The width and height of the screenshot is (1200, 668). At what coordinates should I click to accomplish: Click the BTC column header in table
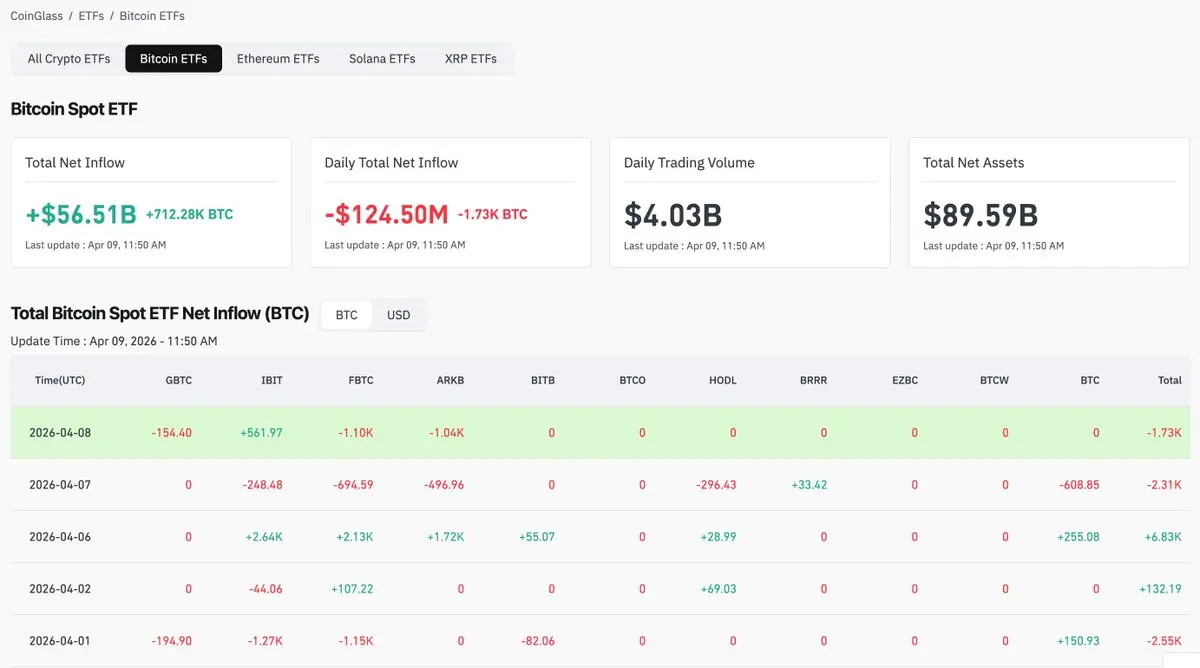coord(1090,380)
